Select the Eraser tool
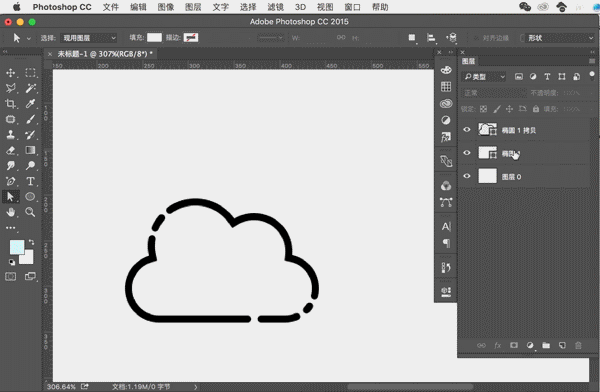Image resolution: width=600 pixels, height=392 pixels. tap(11, 150)
